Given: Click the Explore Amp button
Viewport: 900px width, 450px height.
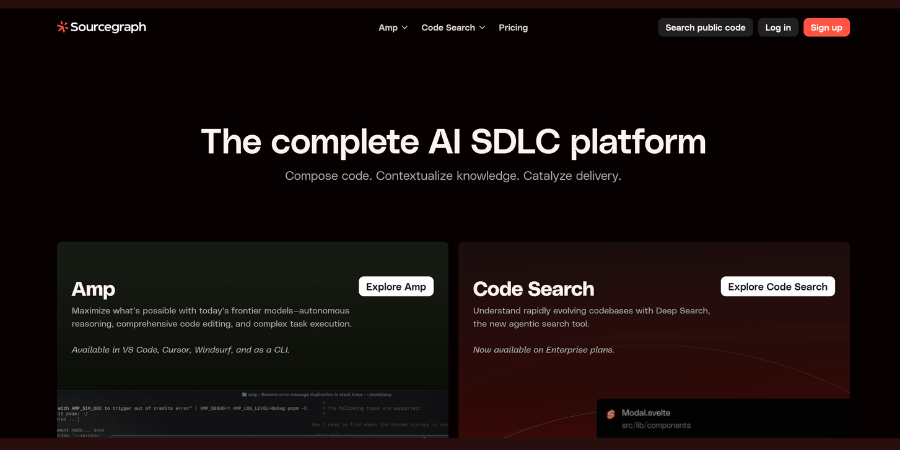Looking at the screenshot, I should 396,287.
